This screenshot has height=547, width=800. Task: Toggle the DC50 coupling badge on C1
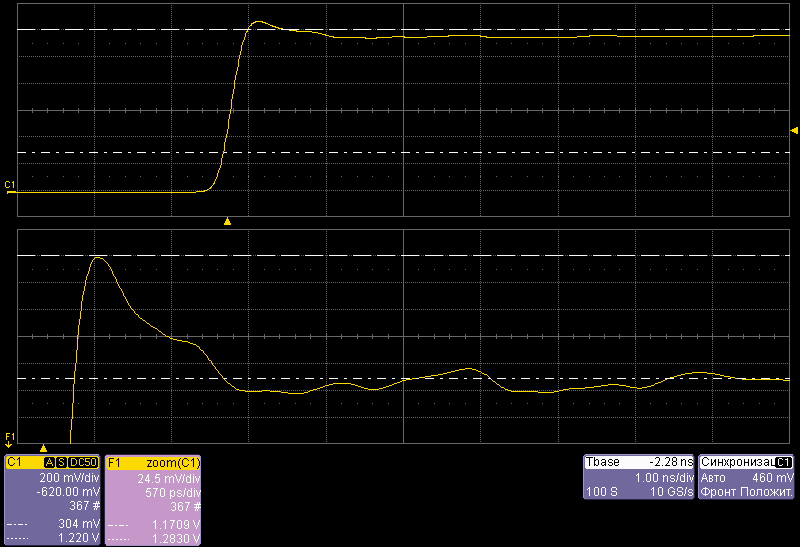pos(83,463)
